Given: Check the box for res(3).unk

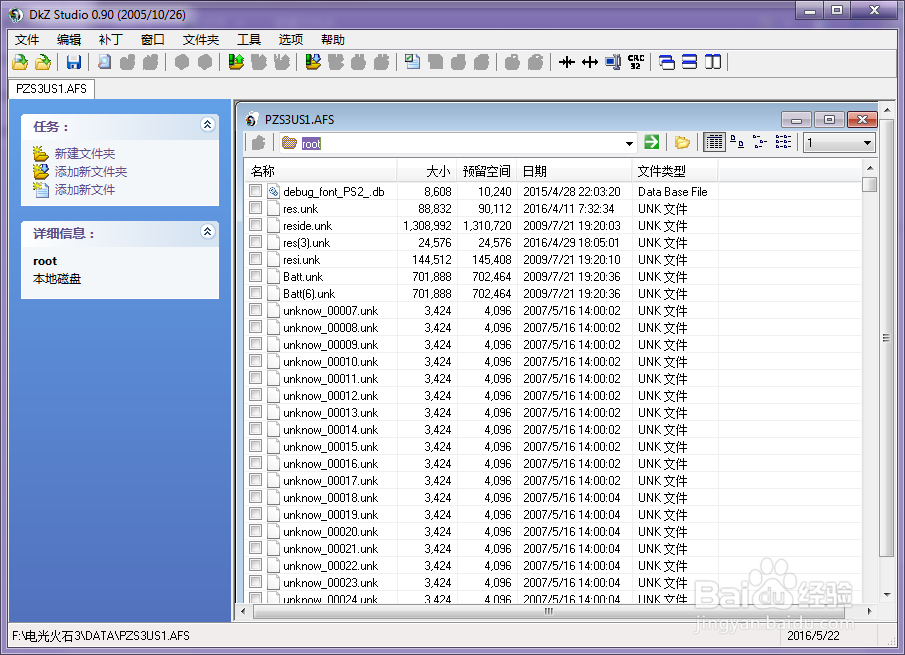Looking at the screenshot, I should 256,242.
